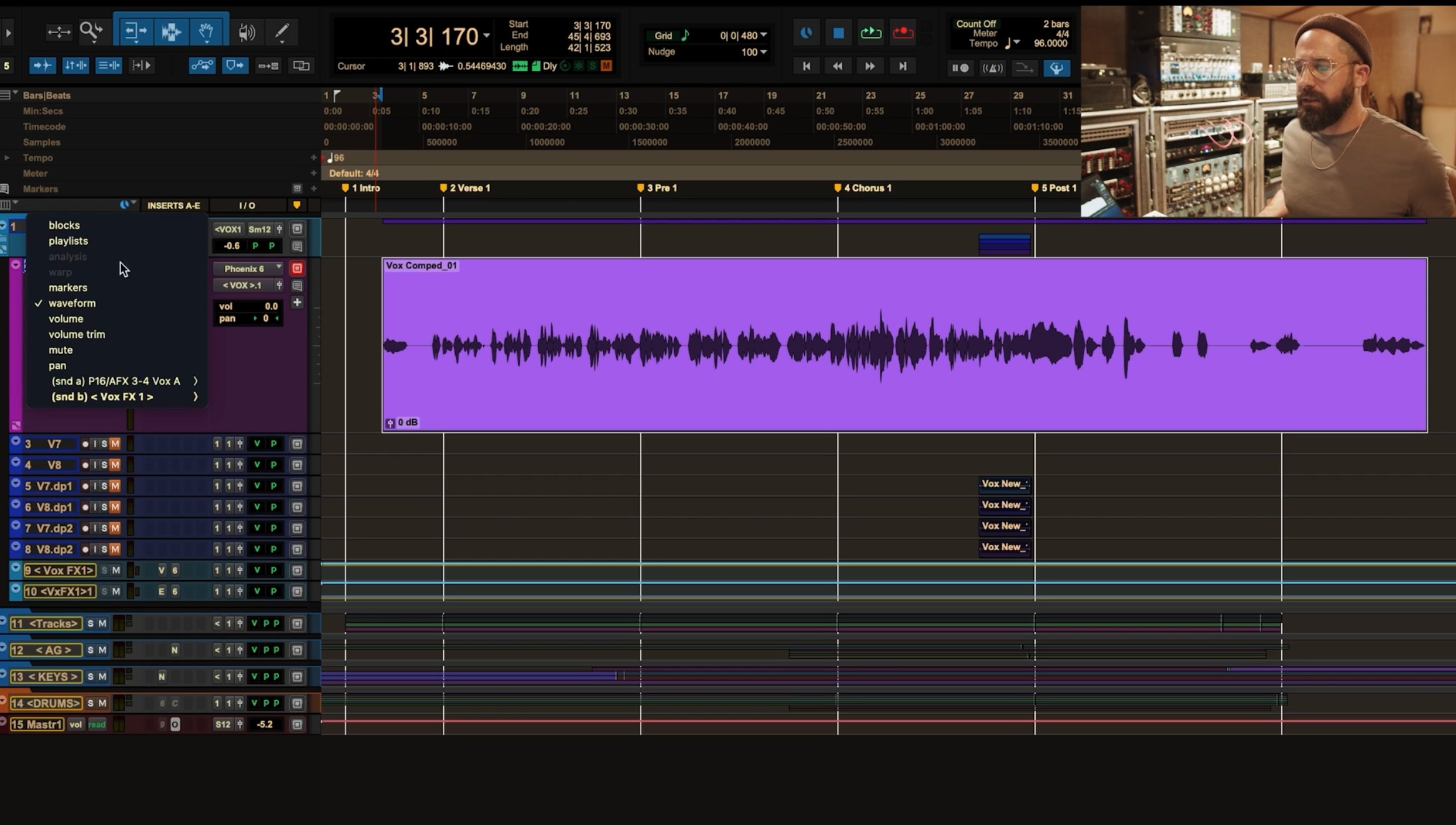
Task: Open the main counter format dropdown arrow
Action: 486,36
